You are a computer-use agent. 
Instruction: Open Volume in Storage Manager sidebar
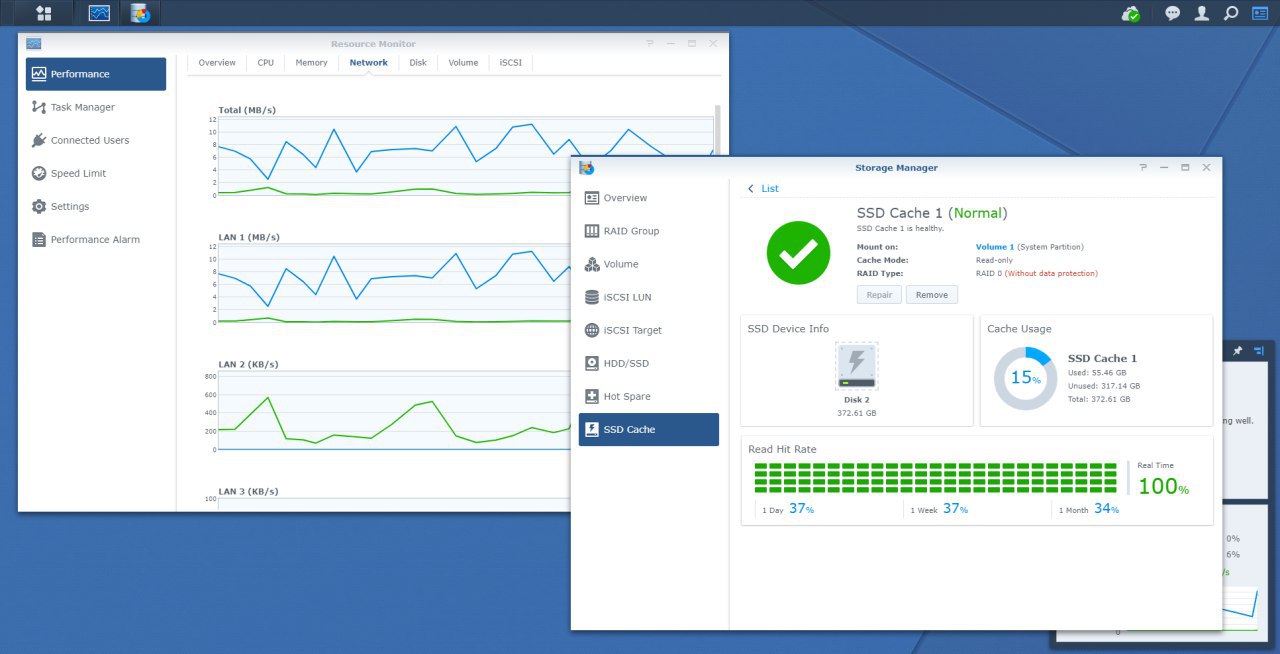[x=648, y=264]
